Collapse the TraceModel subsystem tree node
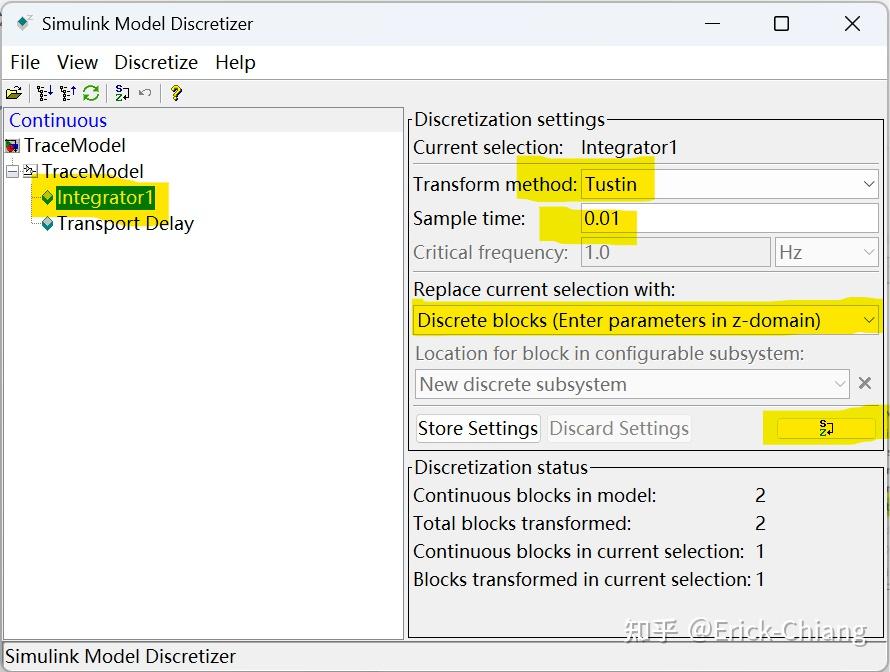 click(x=12, y=171)
